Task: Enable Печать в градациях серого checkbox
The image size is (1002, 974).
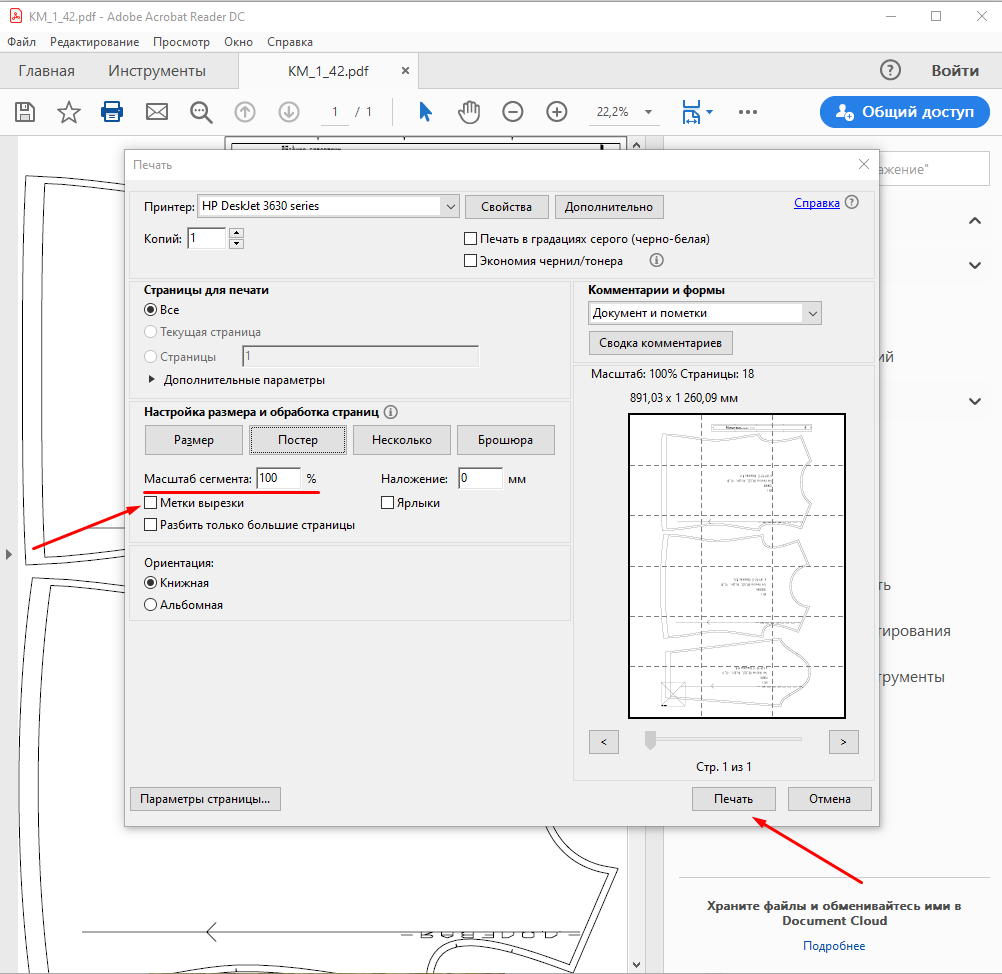Action: click(x=470, y=238)
